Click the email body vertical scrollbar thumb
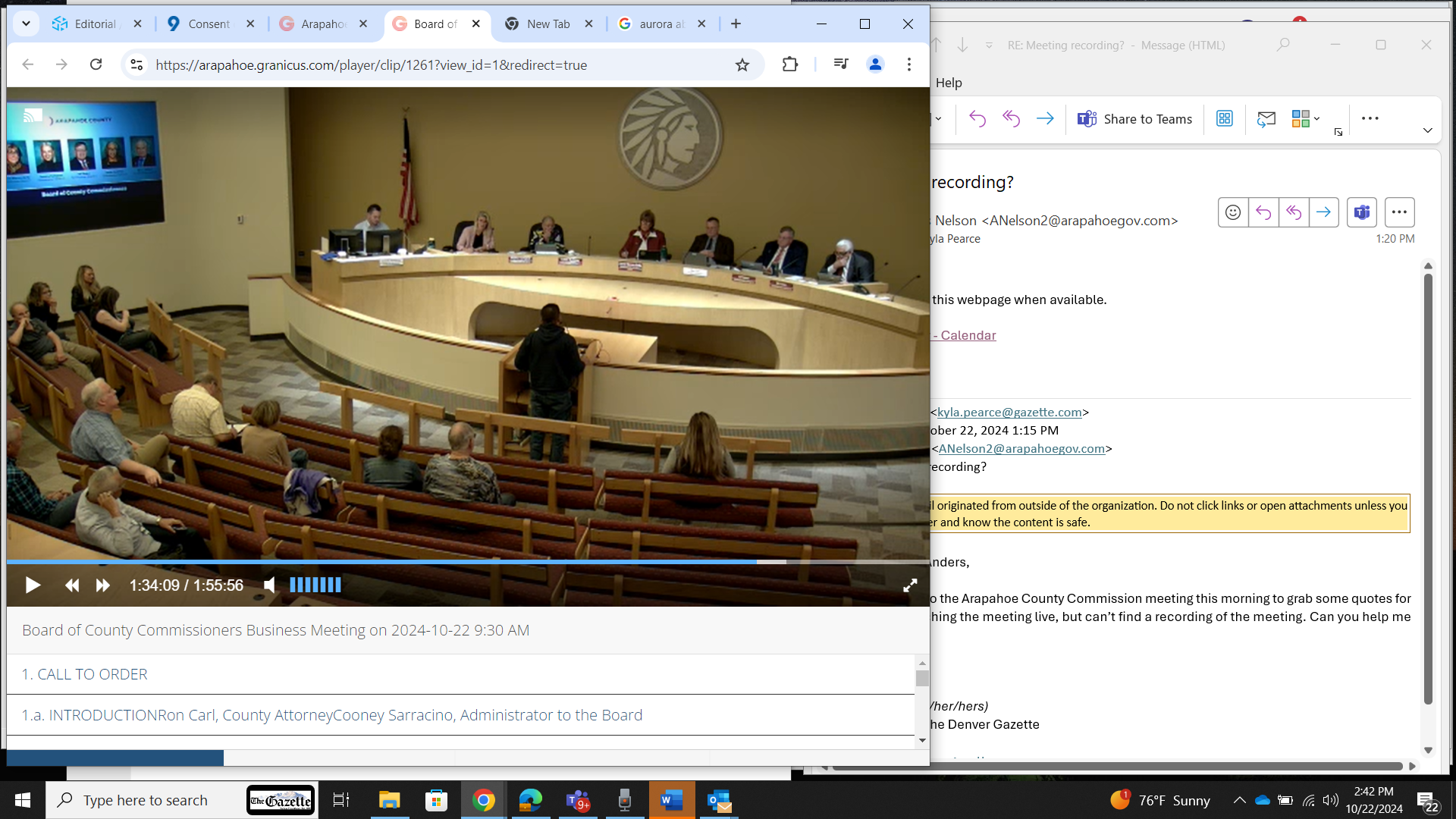This screenshot has width=1456, height=819. (x=1428, y=489)
